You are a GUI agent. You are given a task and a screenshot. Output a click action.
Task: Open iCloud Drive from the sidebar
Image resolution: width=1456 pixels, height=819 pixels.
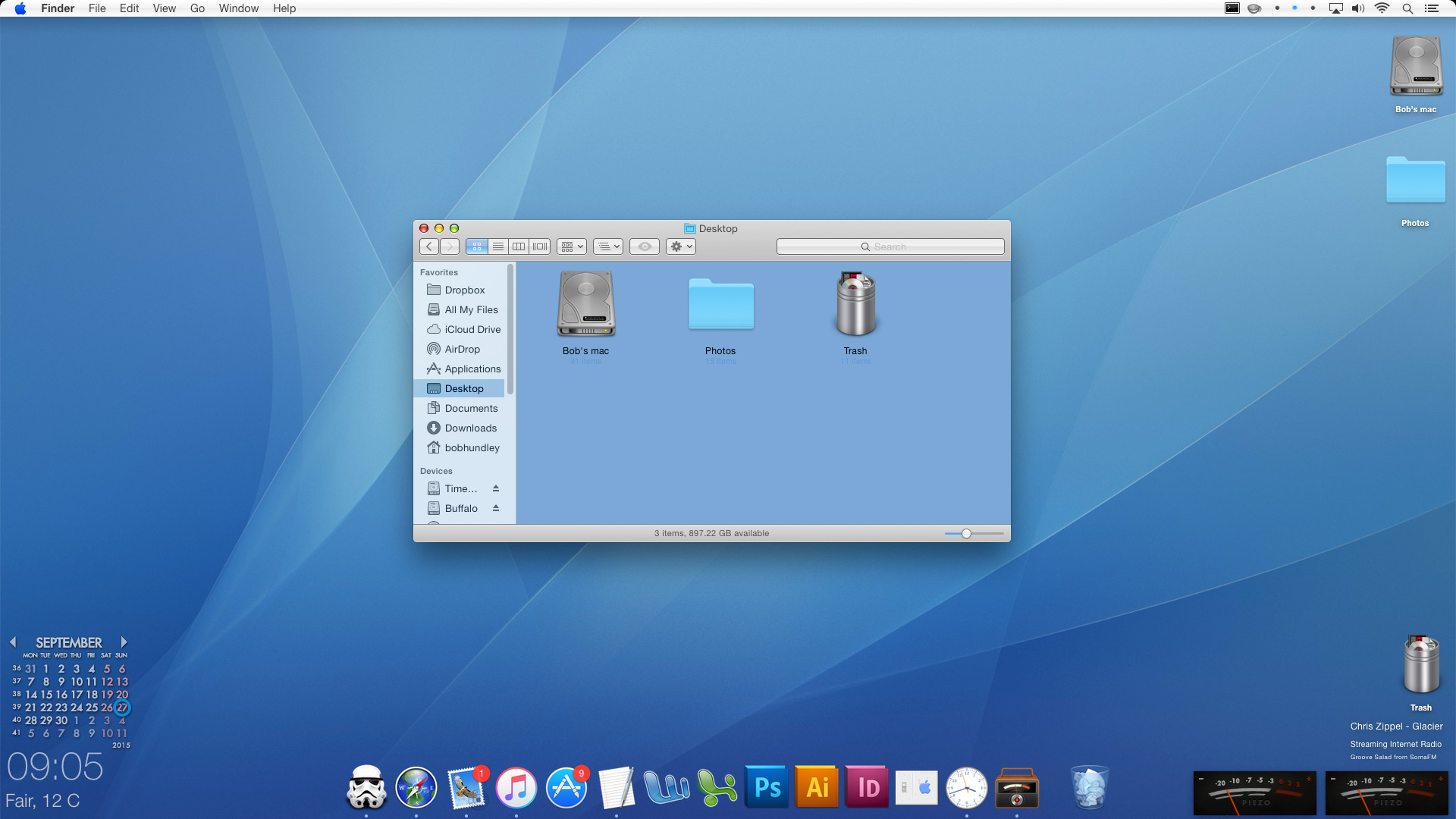point(460,329)
